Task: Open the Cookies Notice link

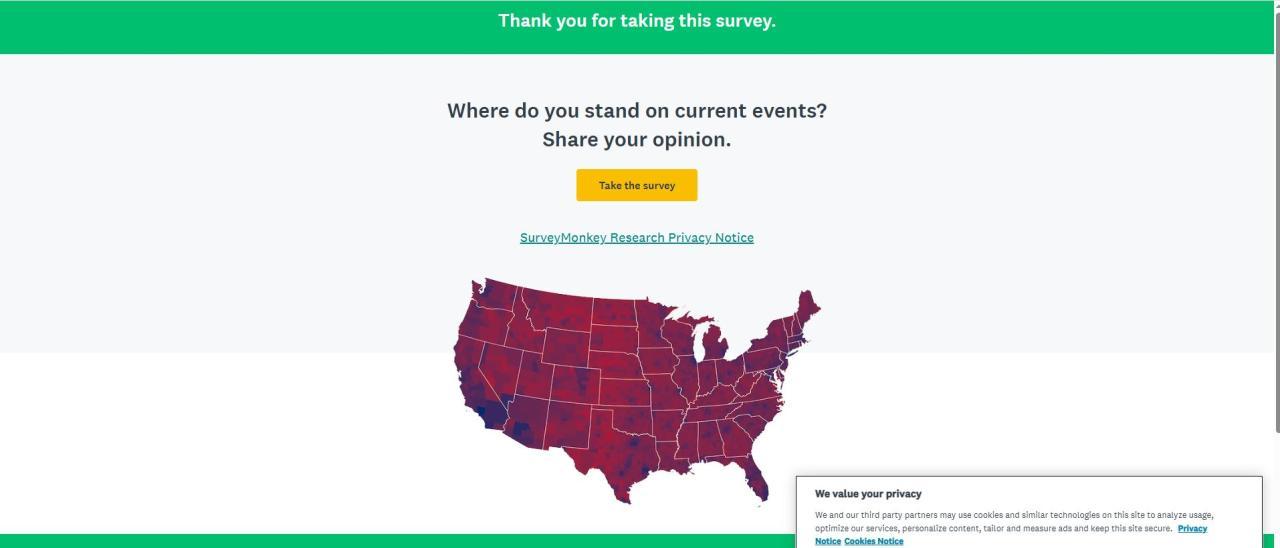Action: tap(873, 541)
